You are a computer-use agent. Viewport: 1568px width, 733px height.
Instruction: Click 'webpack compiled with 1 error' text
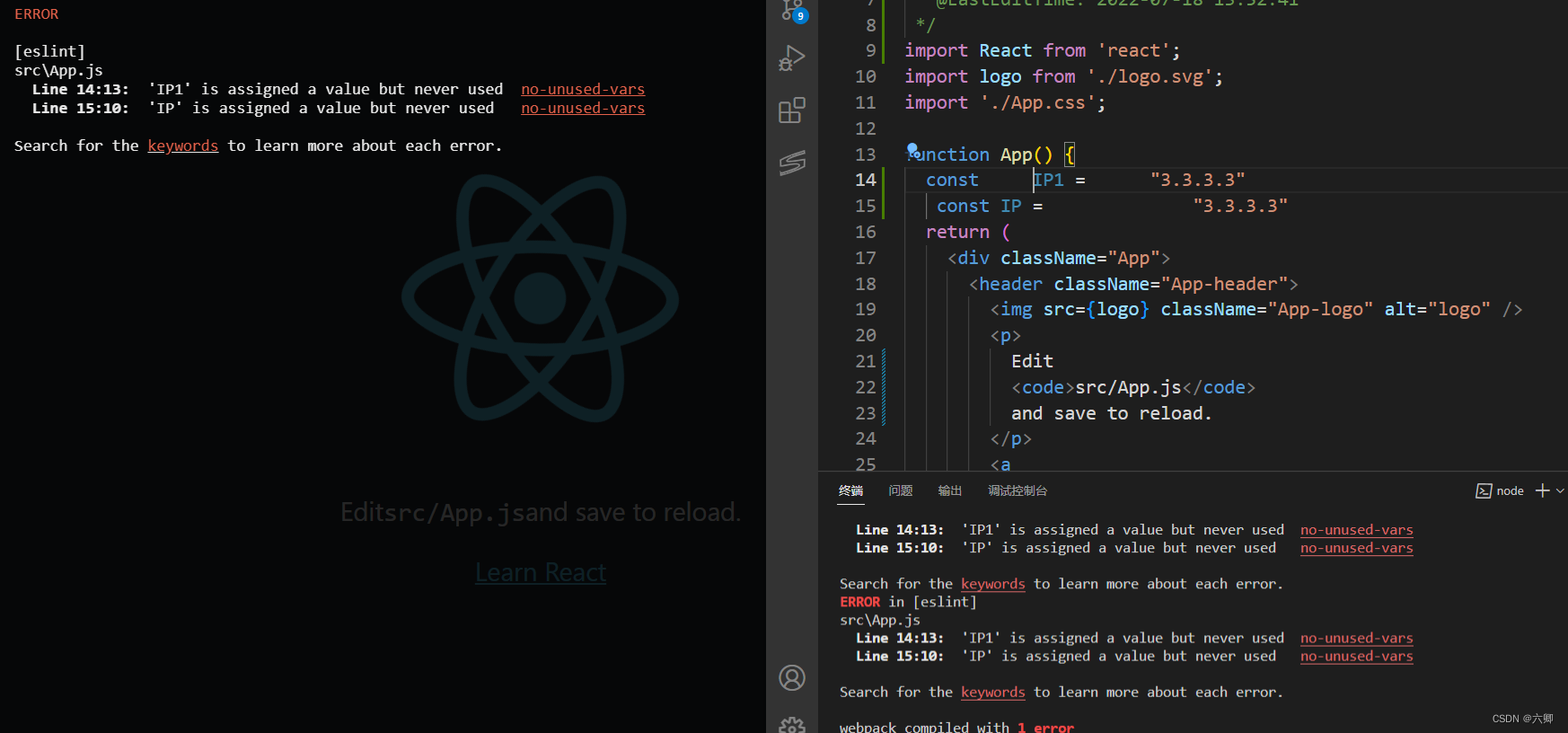click(956, 727)
